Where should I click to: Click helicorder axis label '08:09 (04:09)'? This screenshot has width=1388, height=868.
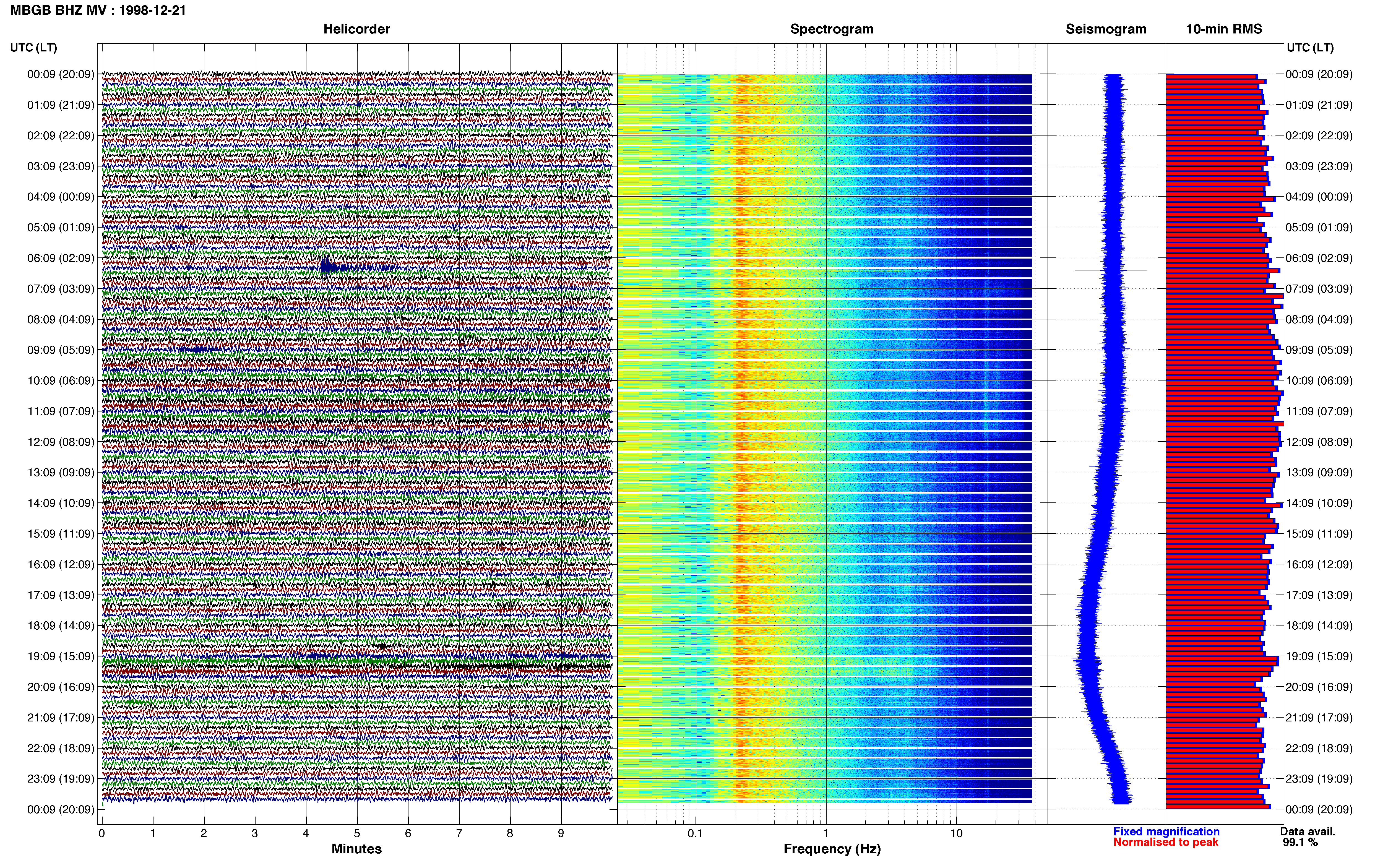tap(61, 319)
